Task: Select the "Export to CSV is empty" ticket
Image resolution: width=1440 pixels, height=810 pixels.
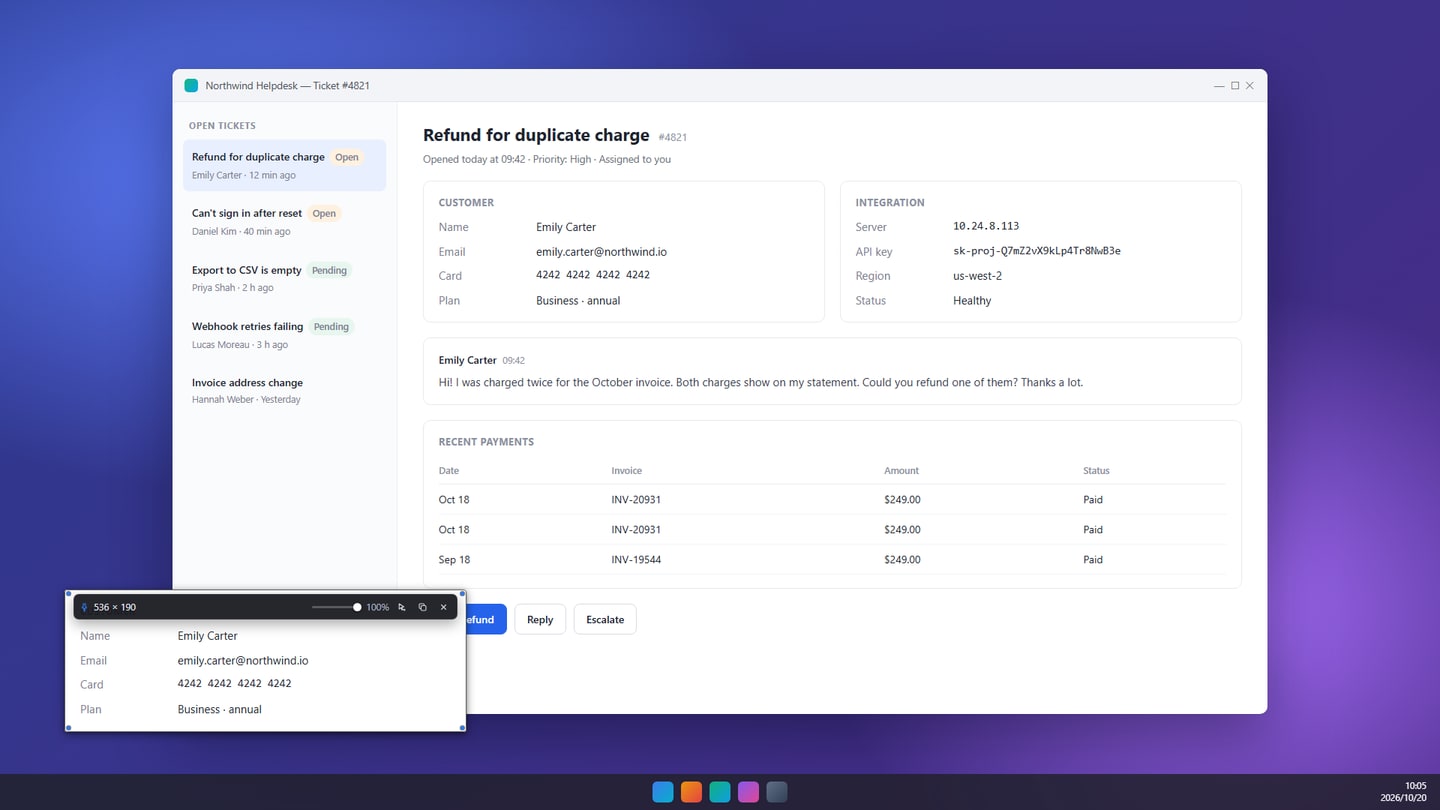Action: tap(284, 279)
